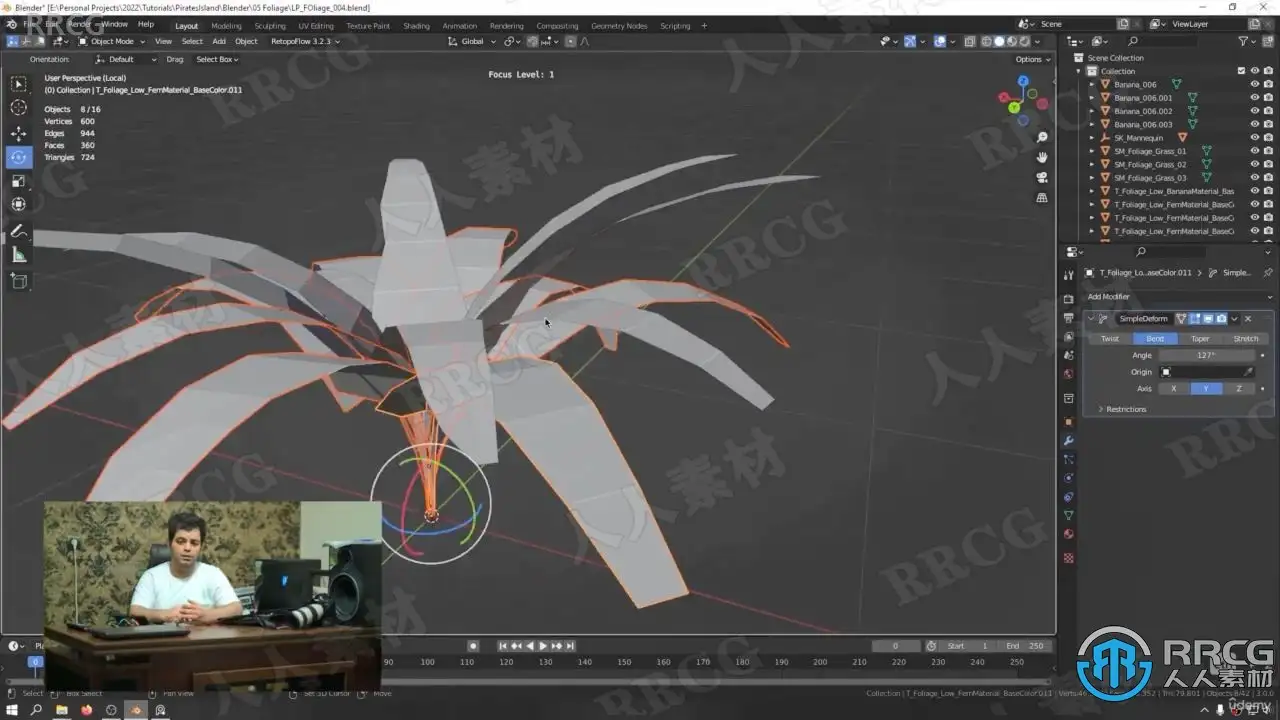The width and height of the screenshot is (1280, 720).
Task: Select the Scale tool icon
Action: 19,181
